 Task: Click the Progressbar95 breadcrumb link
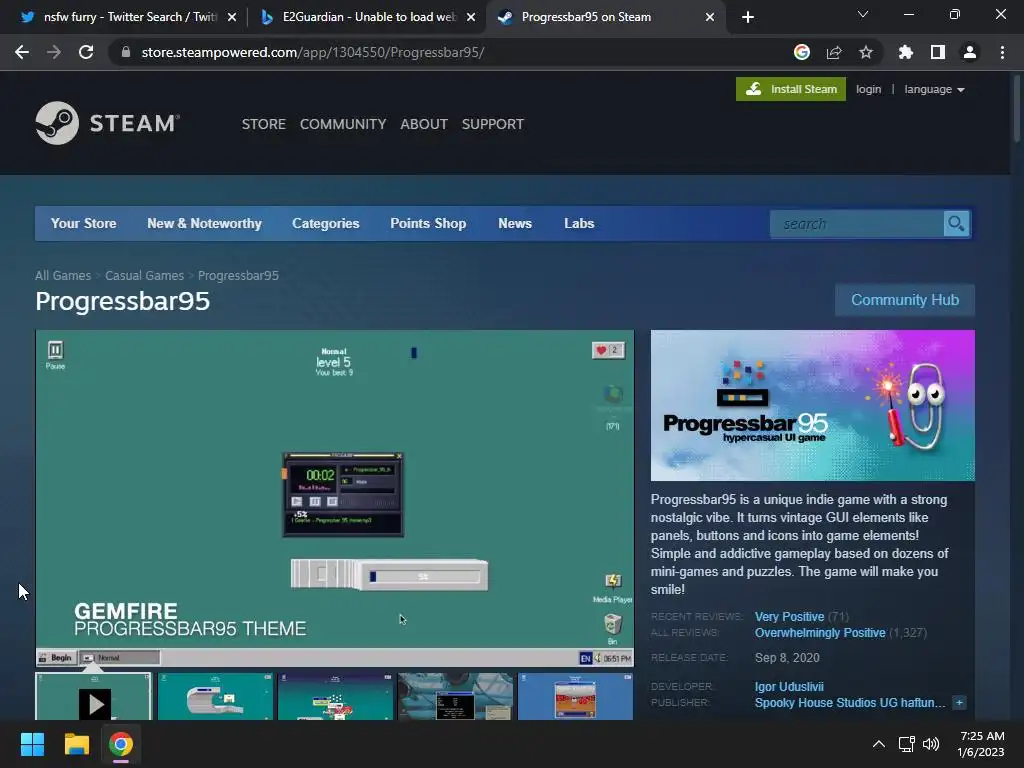point(238,276)
